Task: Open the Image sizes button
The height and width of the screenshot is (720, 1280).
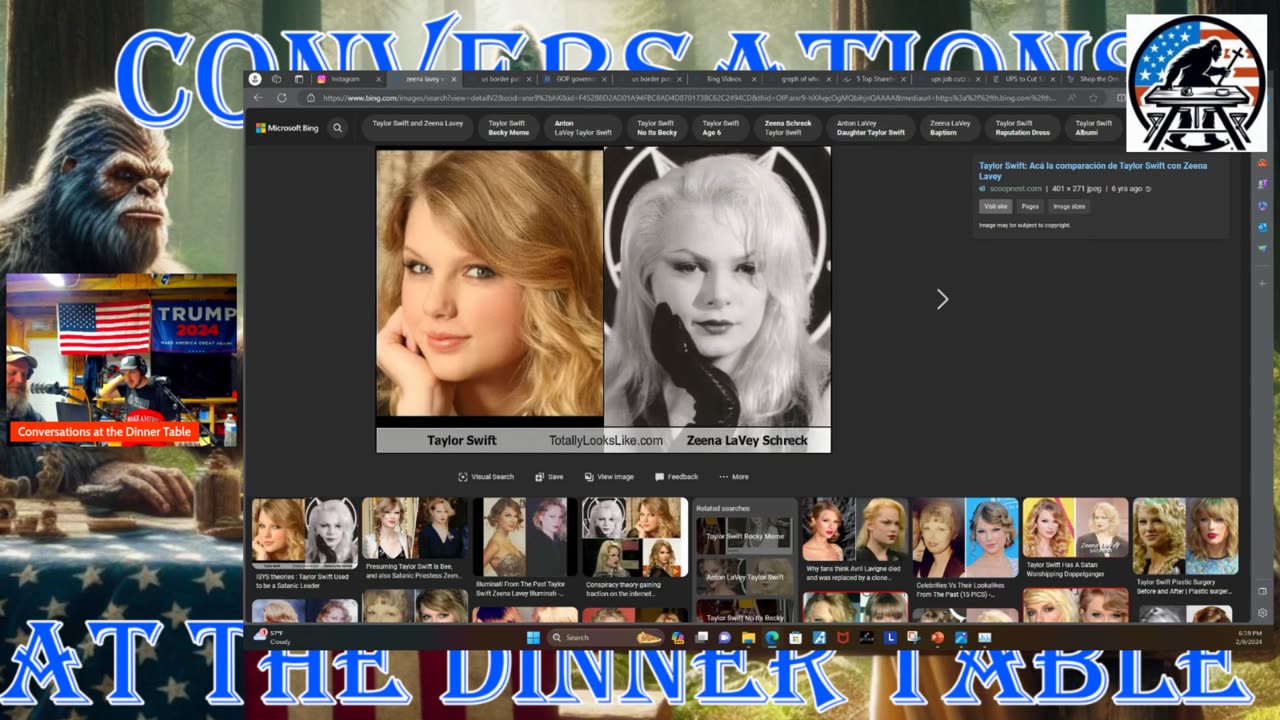Action: tap(1069, 206)
